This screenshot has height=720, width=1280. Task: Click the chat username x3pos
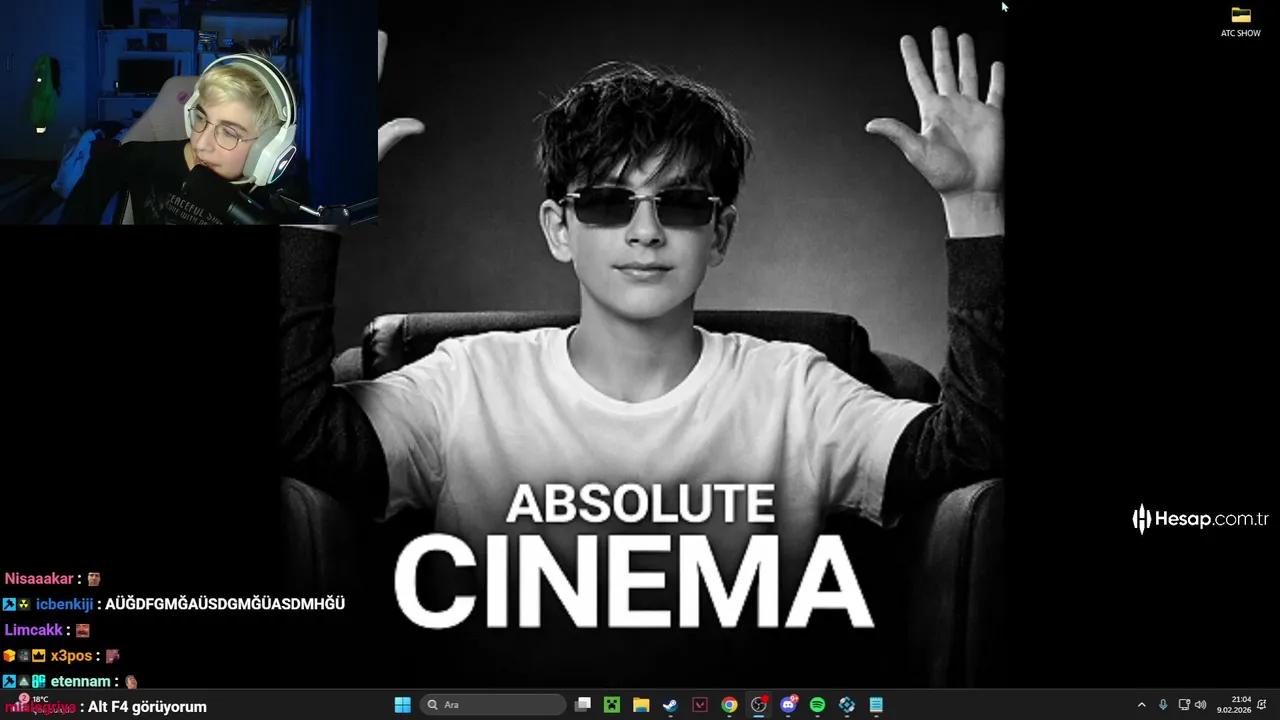(71, 656)
